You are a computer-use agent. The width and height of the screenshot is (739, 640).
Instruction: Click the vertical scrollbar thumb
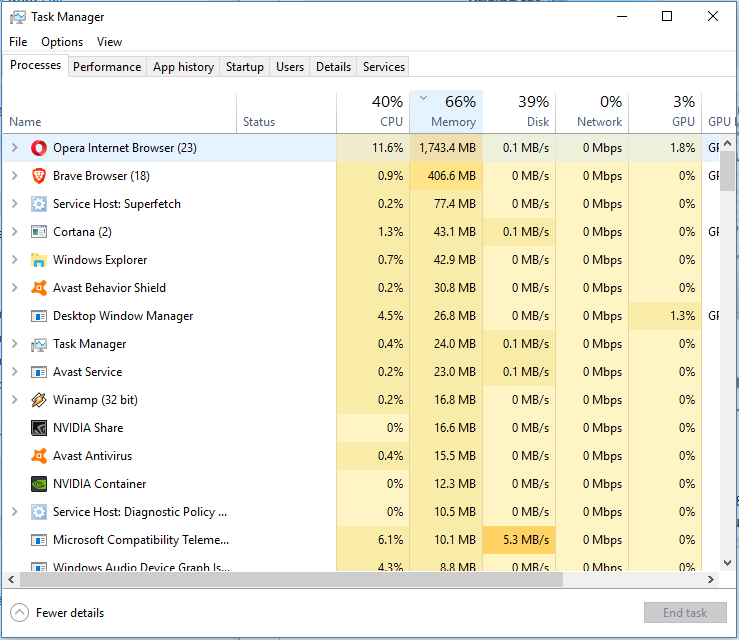pos(727,171)
